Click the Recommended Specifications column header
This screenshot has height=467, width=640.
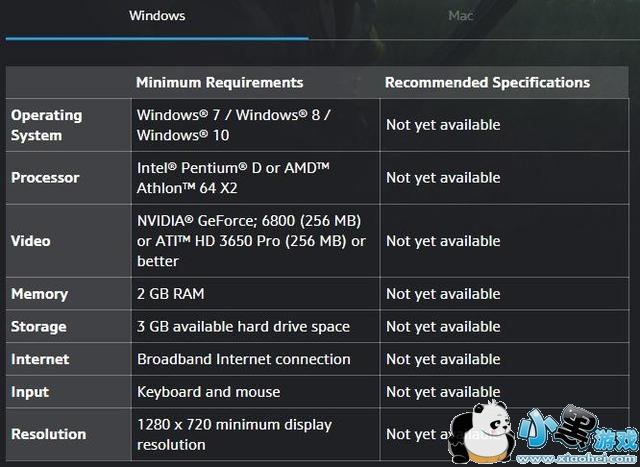coord(487,82)
